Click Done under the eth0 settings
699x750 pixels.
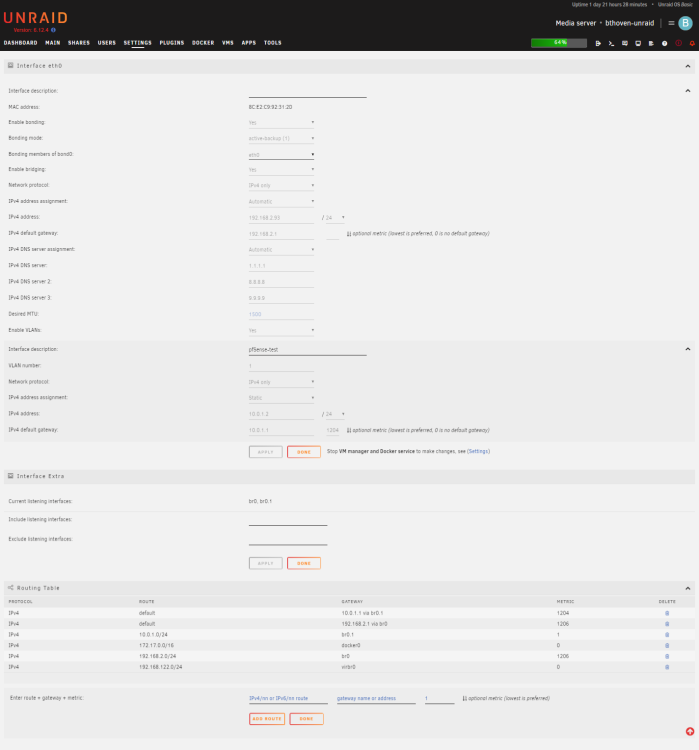point(304,452)
